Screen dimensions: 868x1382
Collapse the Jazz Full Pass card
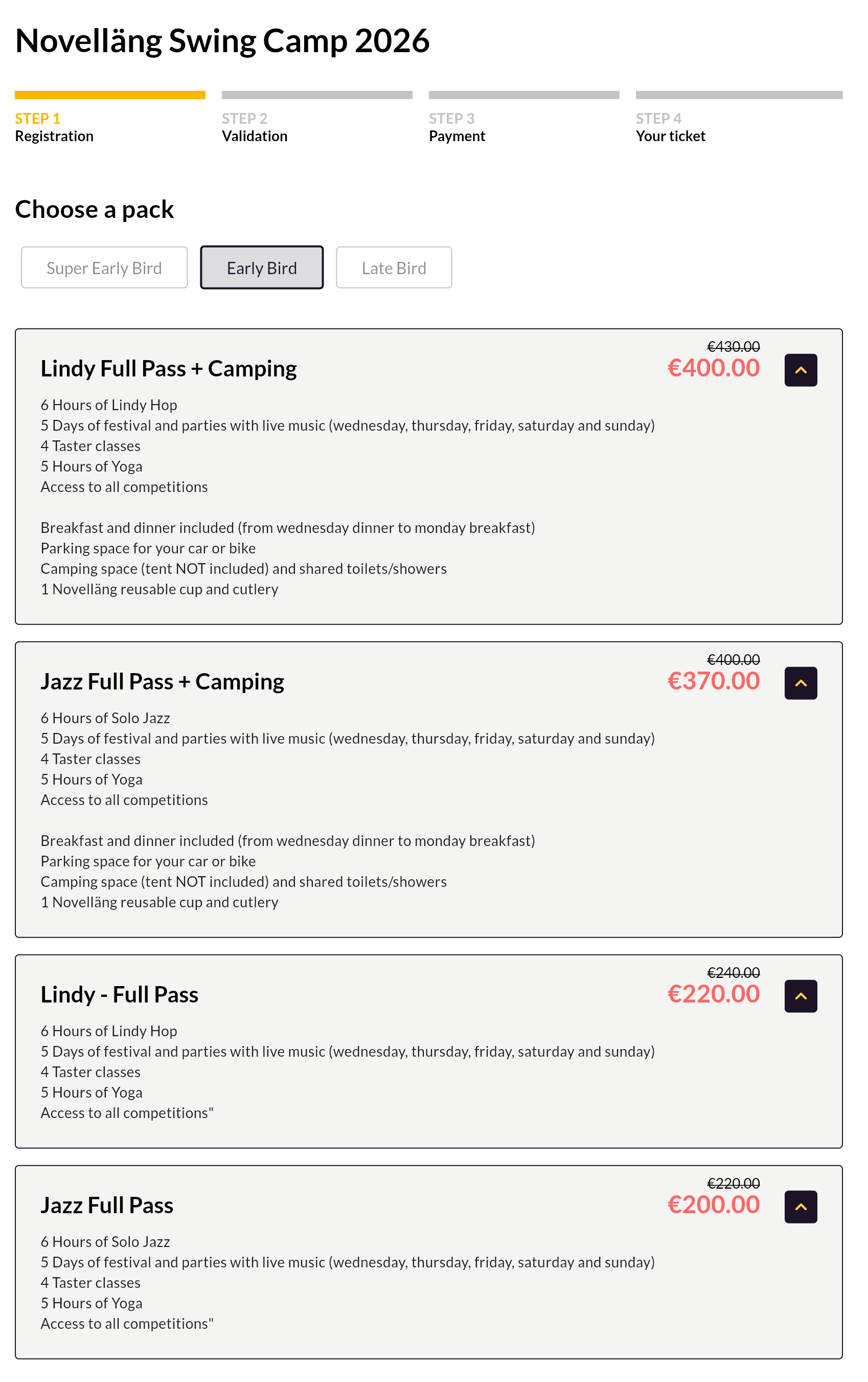[x=801, y=1207]
